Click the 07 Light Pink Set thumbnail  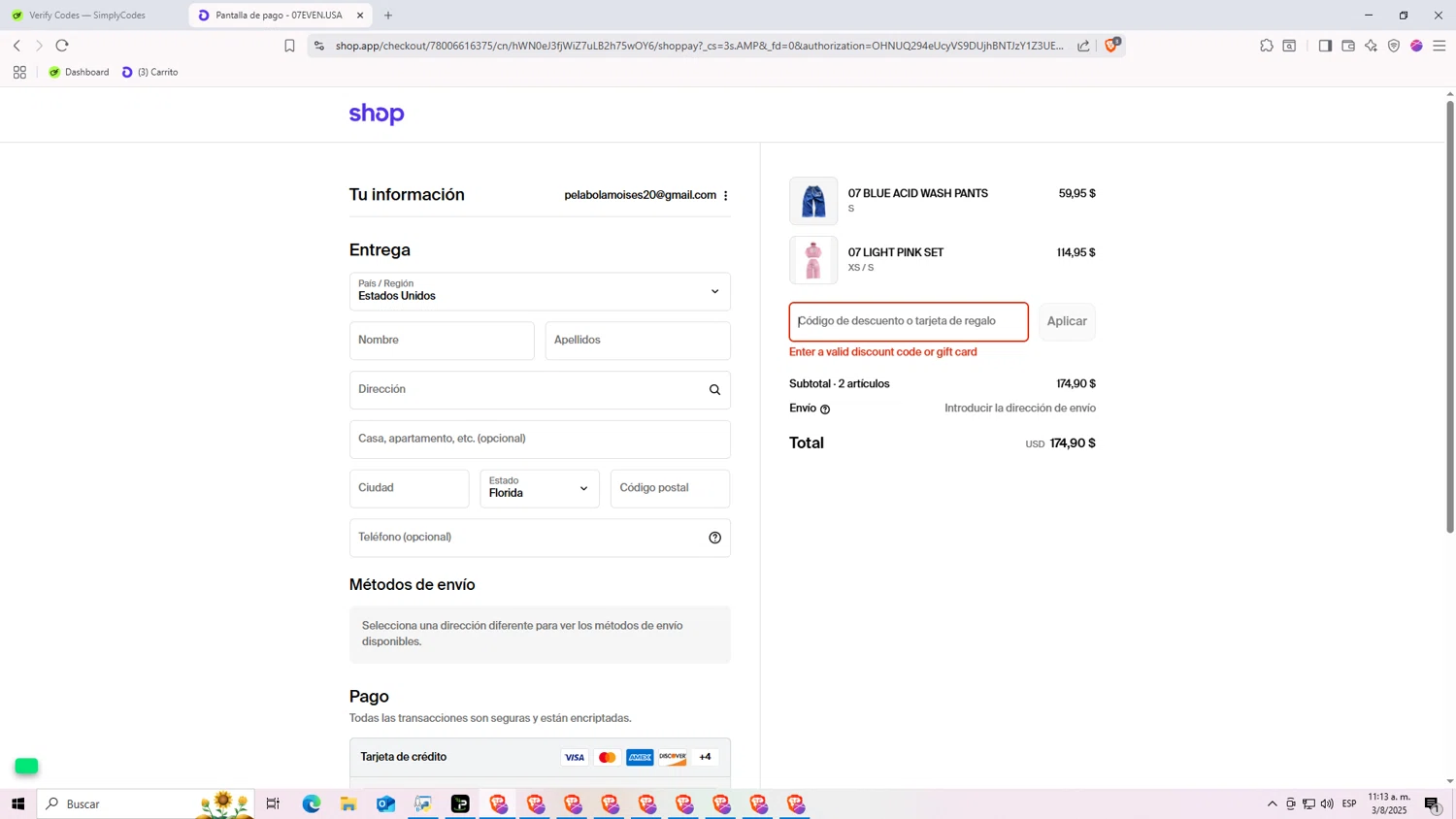[x=813, y=260]
